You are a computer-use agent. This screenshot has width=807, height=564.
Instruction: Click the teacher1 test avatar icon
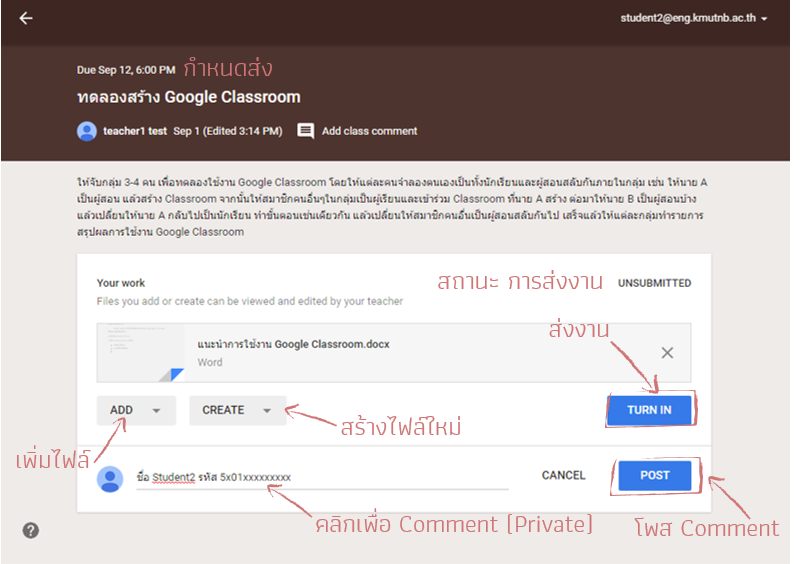tap(87, 131)
